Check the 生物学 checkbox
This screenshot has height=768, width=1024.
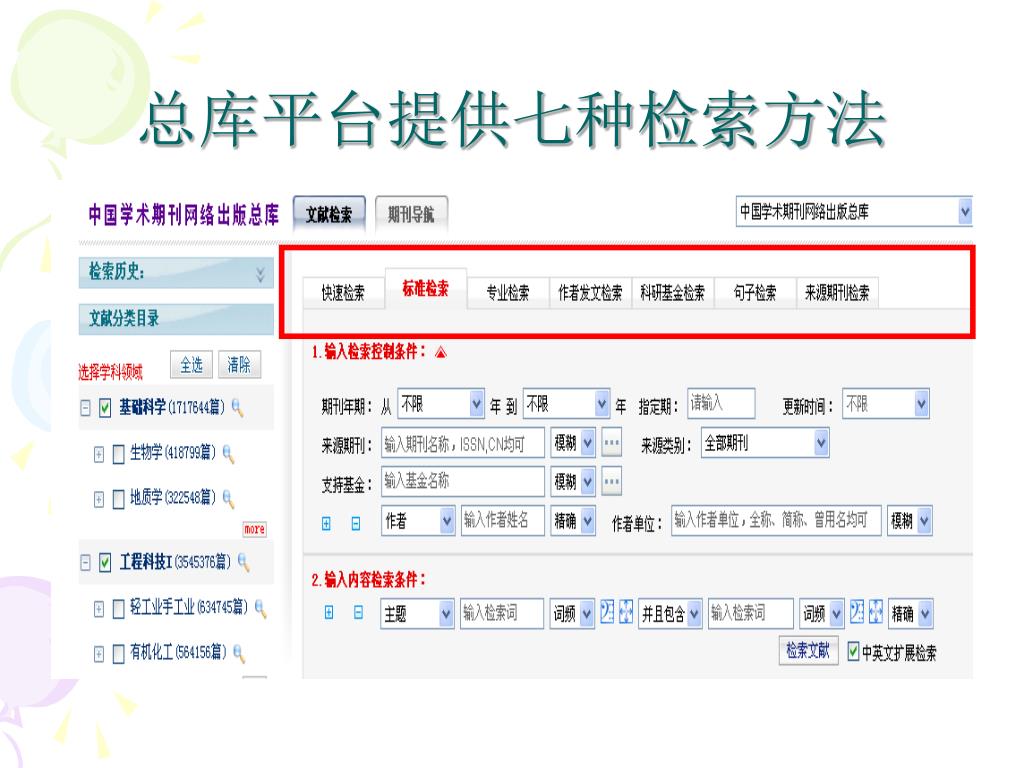(118, 454)
